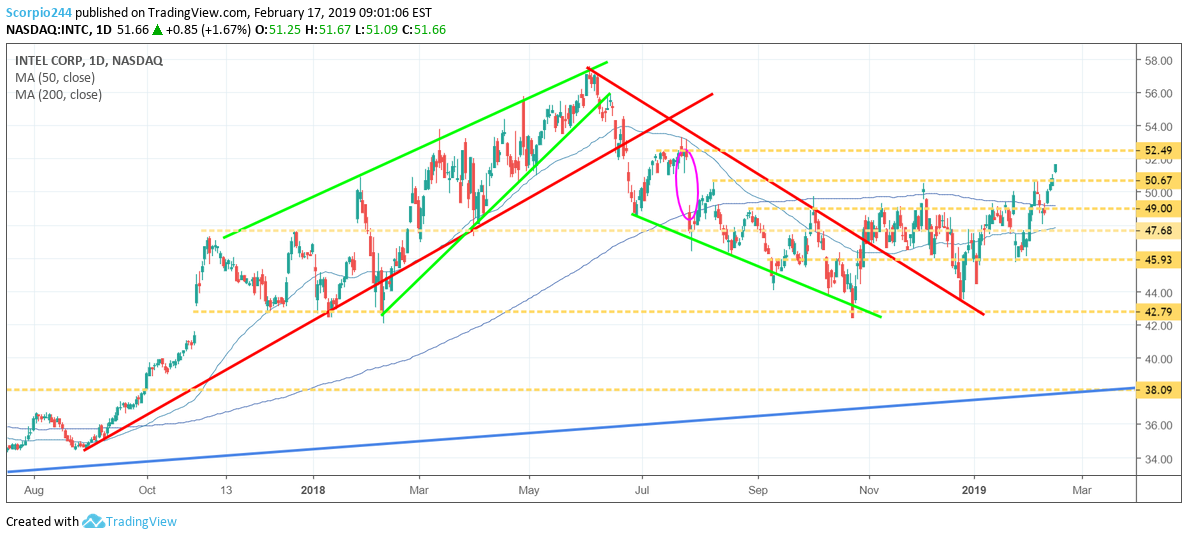Select the 38.09 price level label
This screenshot has width=1188, height=539.
tap(1160, 389)
